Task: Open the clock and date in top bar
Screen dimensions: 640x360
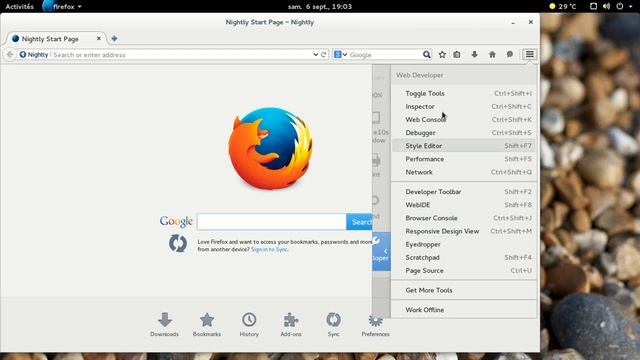Action: pos(320,6)
